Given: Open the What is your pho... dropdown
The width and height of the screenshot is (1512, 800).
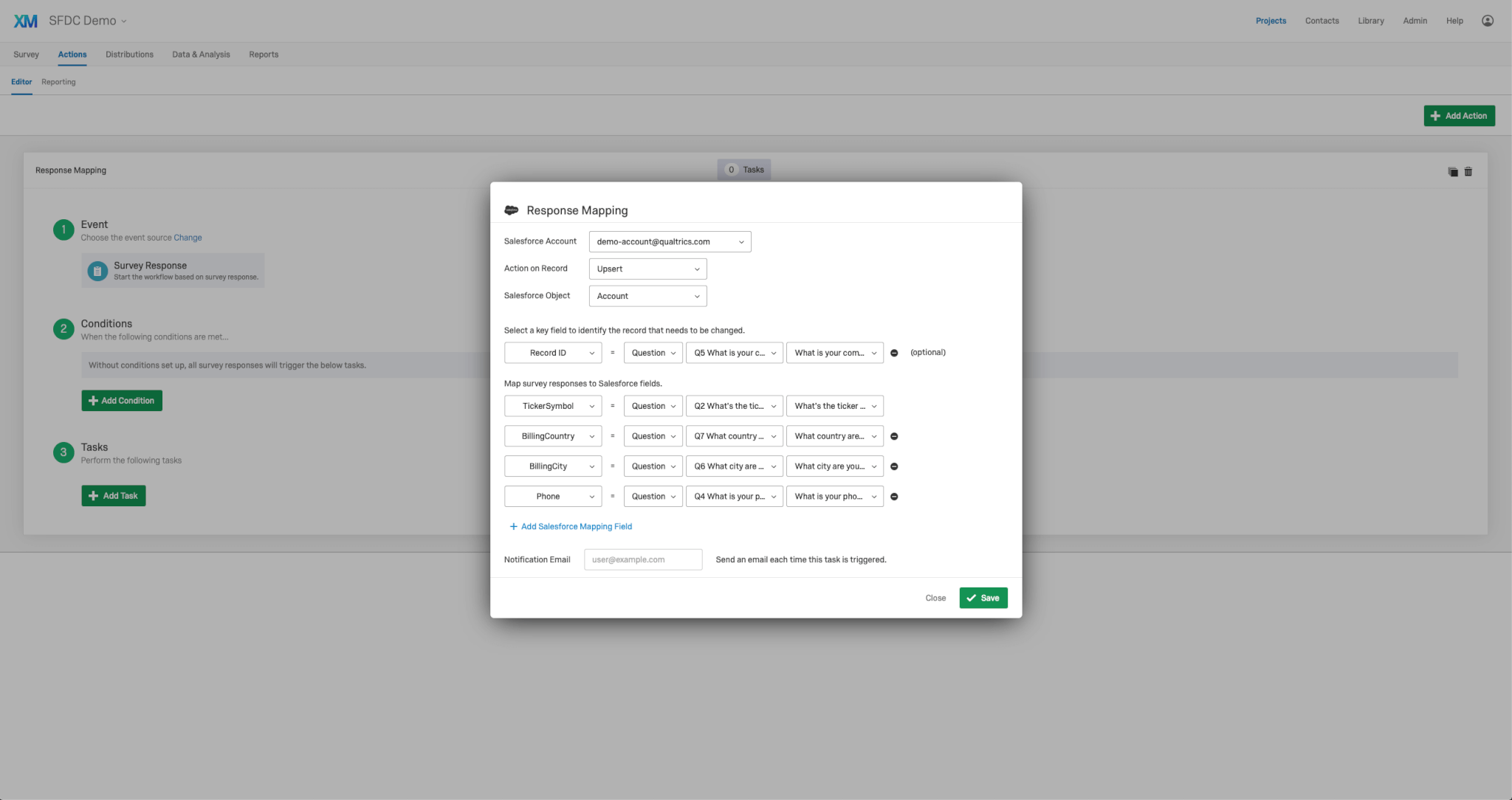Looking at the screenshot, I should click(835, 497).
